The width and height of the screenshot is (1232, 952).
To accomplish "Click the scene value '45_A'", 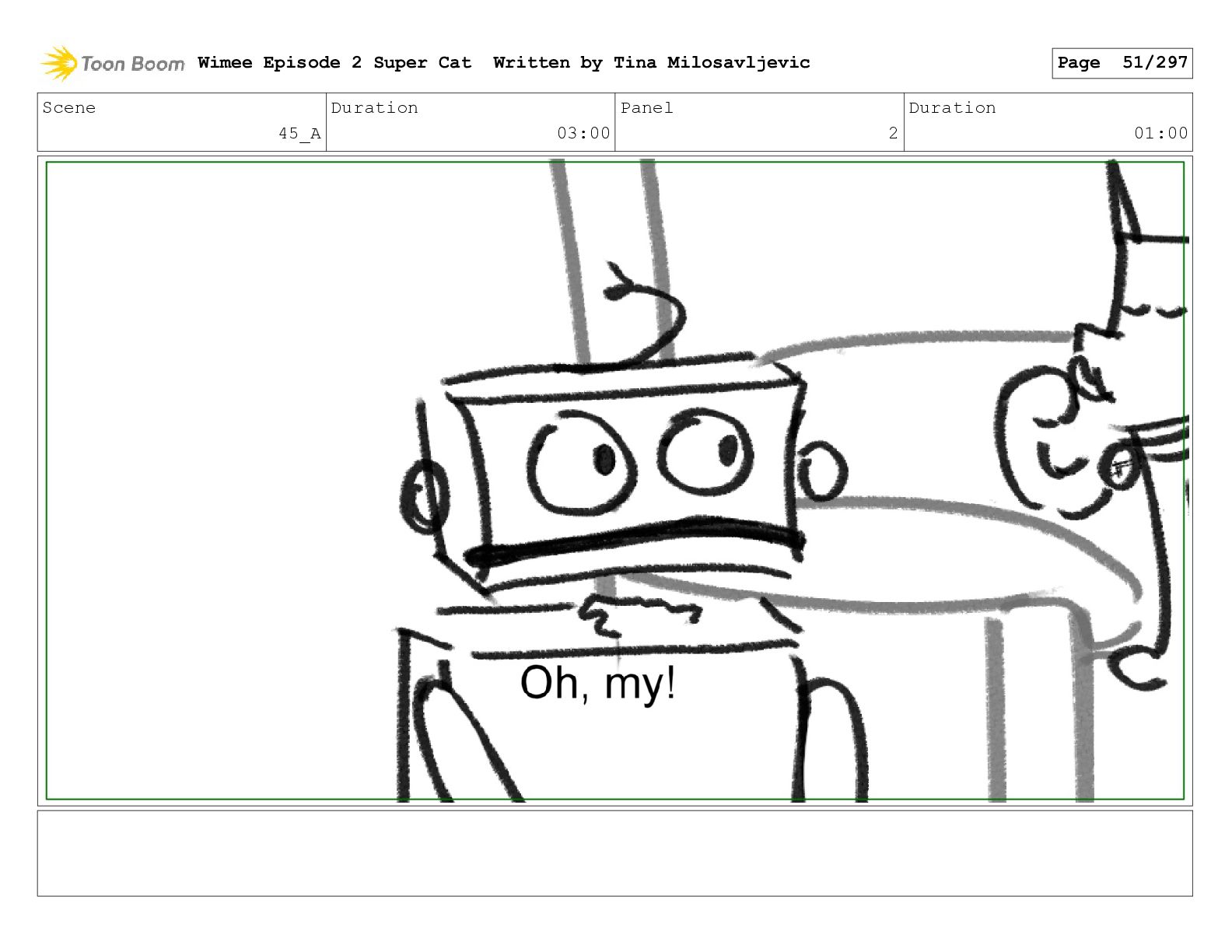I will coord(299,134).
